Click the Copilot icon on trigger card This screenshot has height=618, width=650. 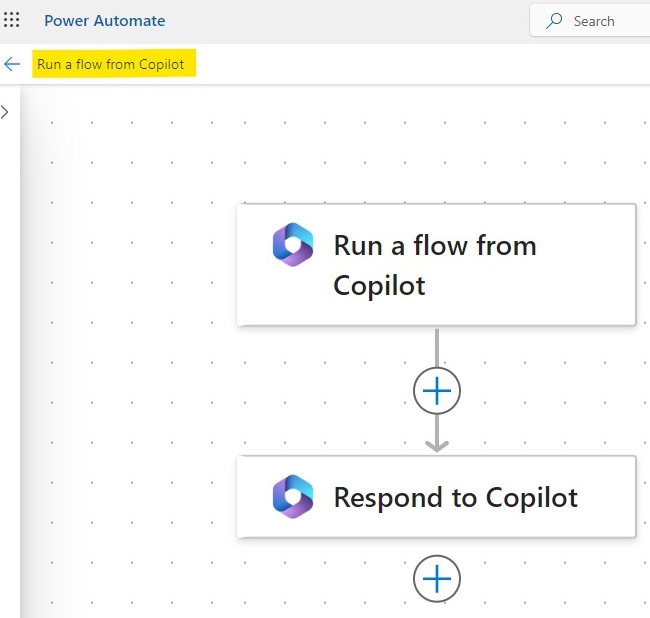pos(293,245)
